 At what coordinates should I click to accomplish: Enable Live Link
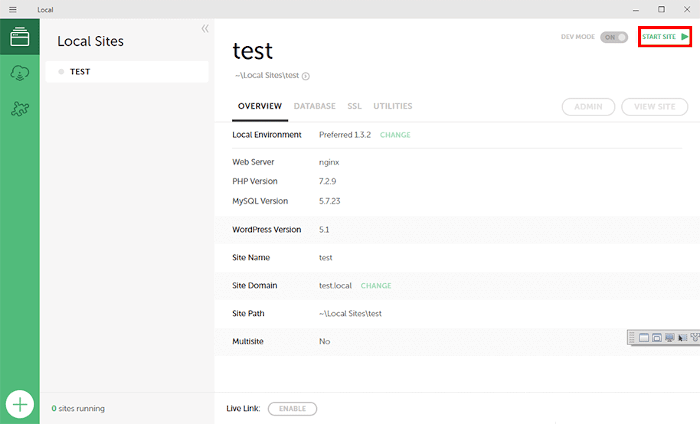click(x=292, y=408)
